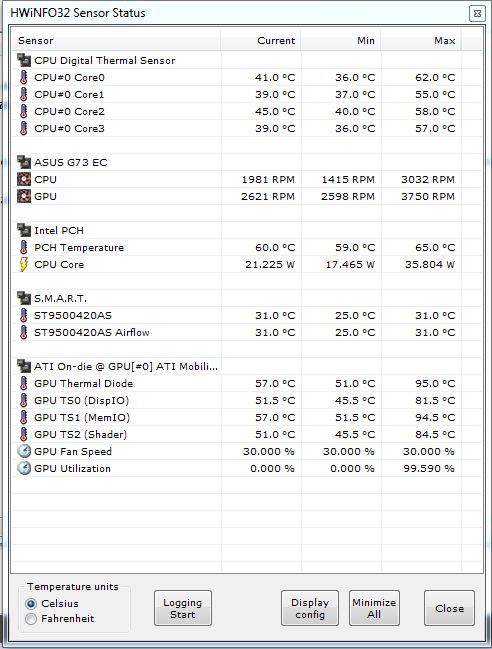This screenshot has height=649, width=492.
Task: Click the Minimize All button
Action: pos(374,608)
